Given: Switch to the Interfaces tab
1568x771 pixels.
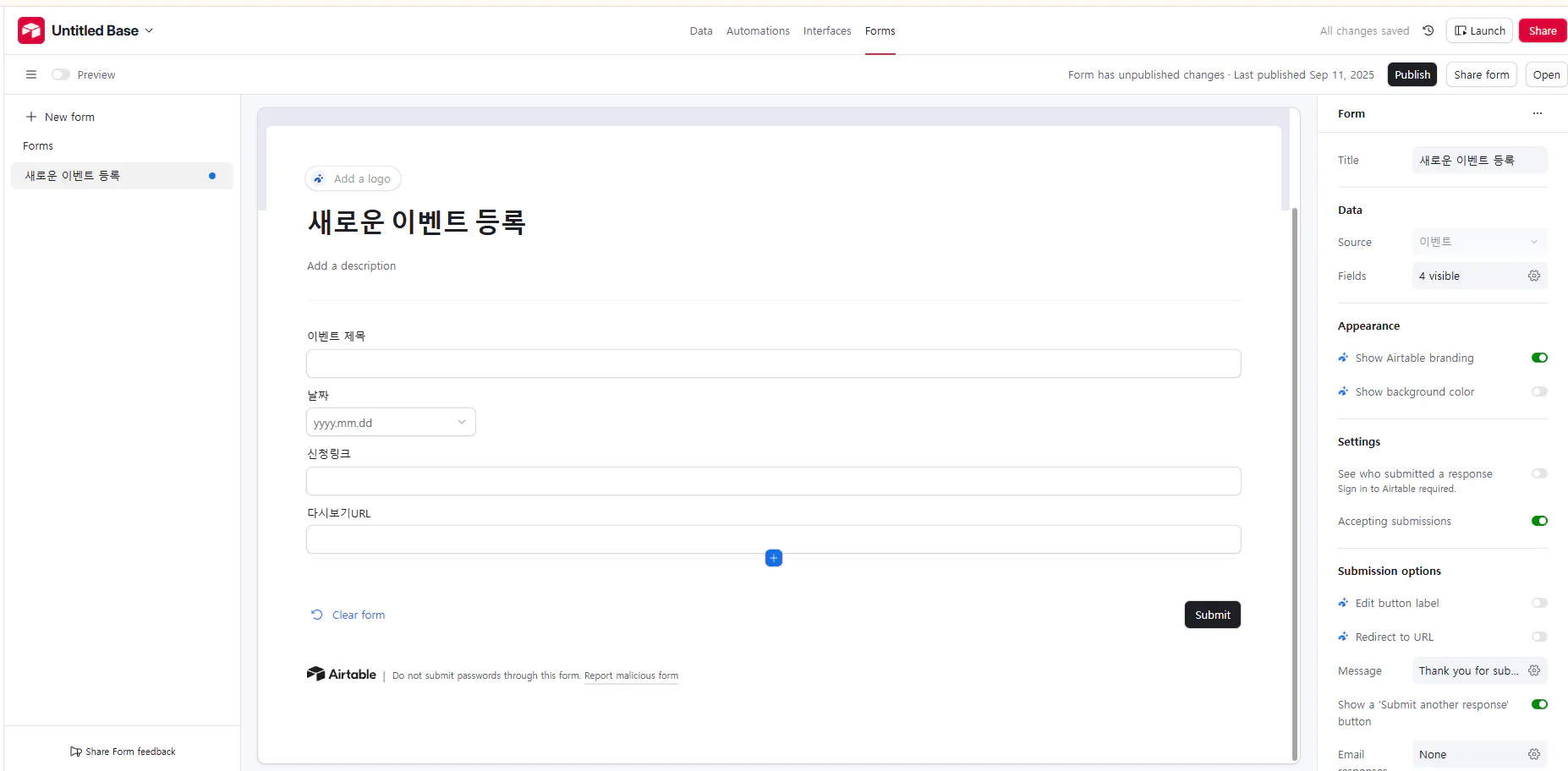Looking at the screenshot, I should [x=827, y=30].
